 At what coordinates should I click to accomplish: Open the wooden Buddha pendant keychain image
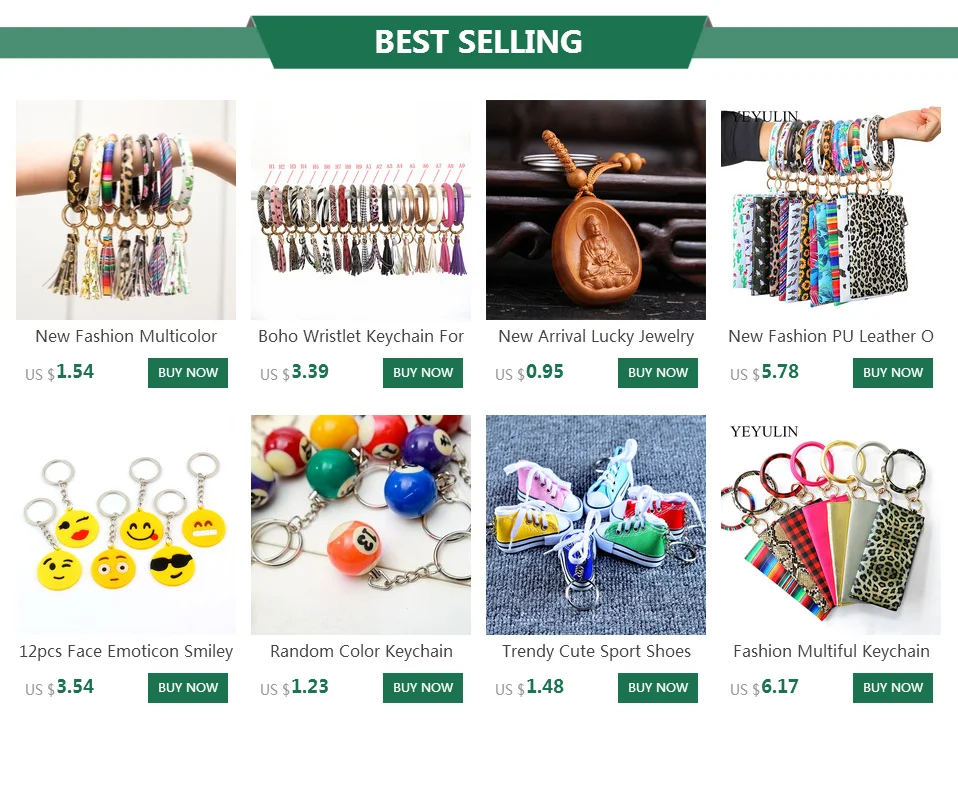click(x=596, y=210)
